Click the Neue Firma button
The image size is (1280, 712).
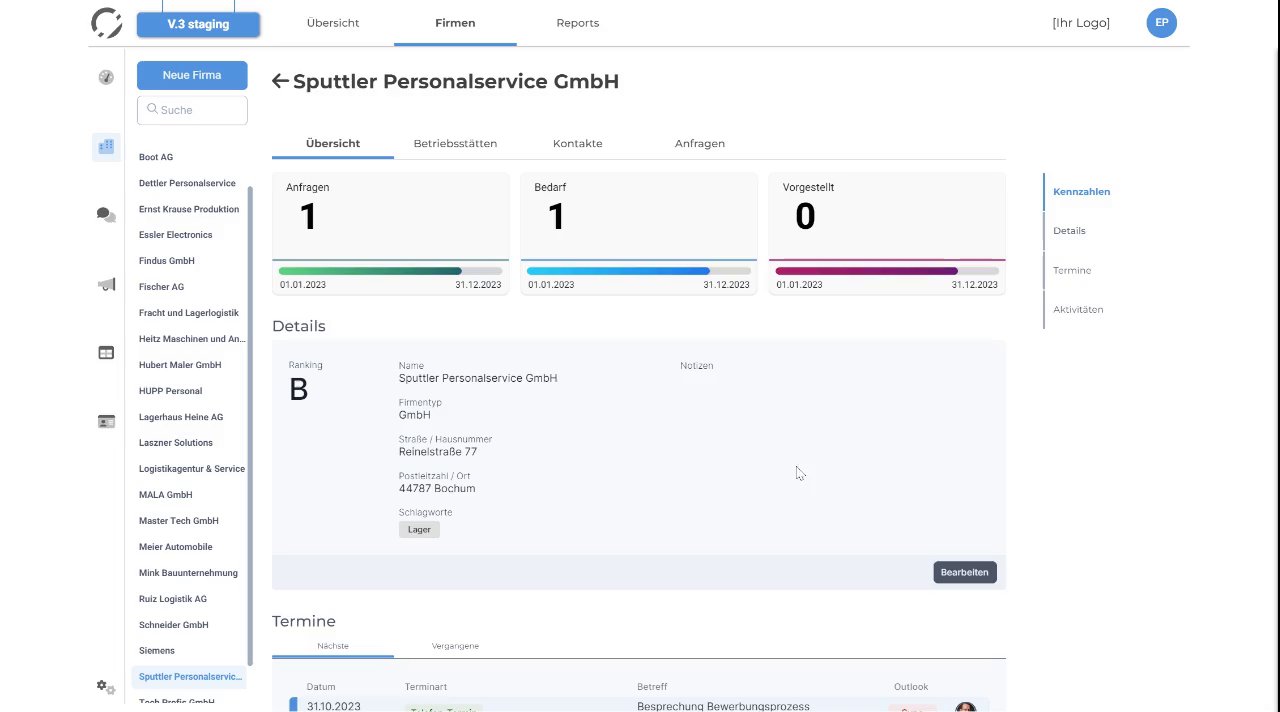click(x=192, y=75)
